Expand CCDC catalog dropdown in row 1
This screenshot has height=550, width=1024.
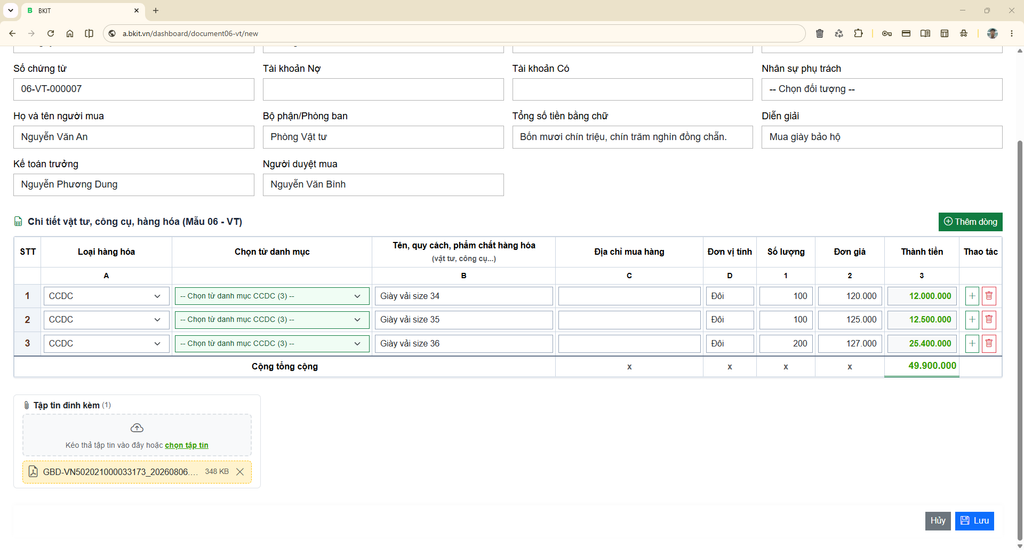(272, 296)
